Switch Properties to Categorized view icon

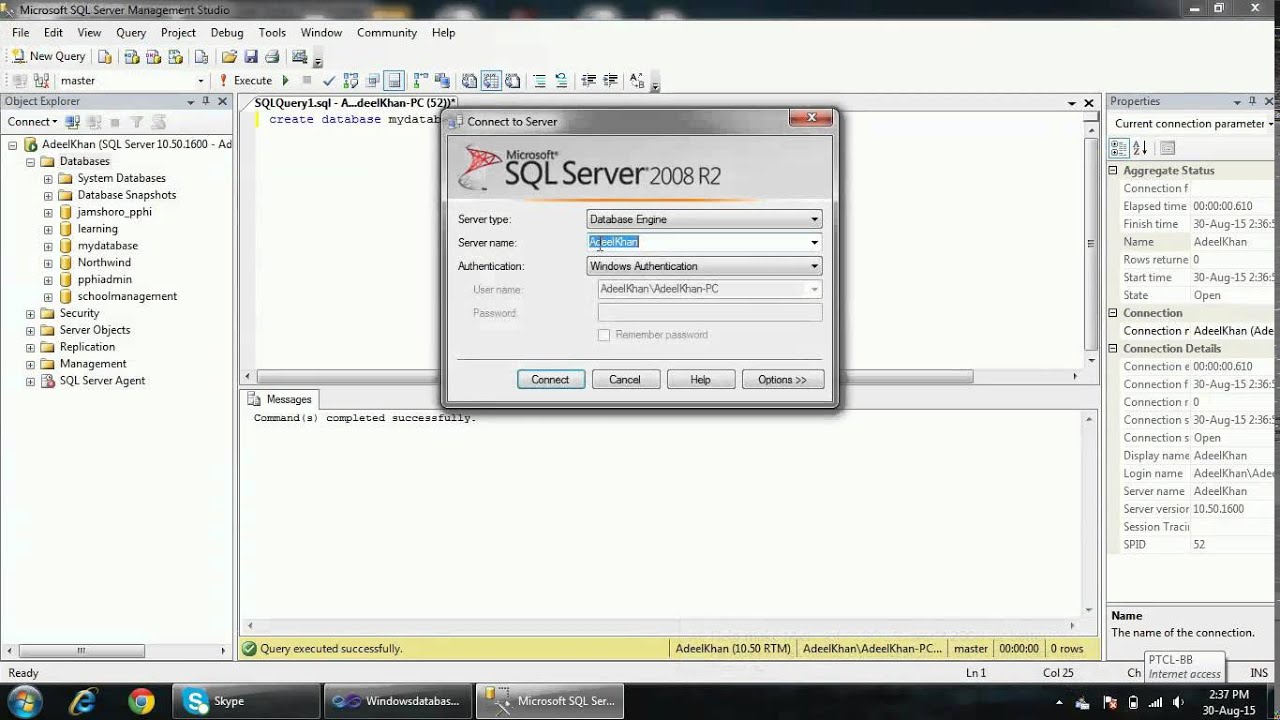[x=1118, y=148]
